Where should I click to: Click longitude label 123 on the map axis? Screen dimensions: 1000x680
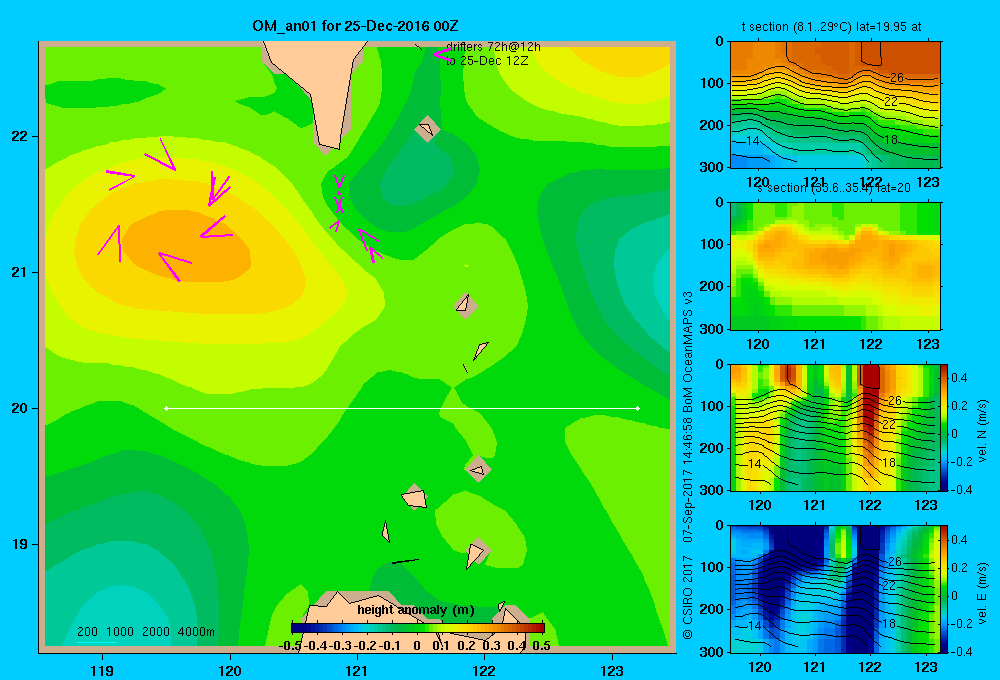point(612,670)
